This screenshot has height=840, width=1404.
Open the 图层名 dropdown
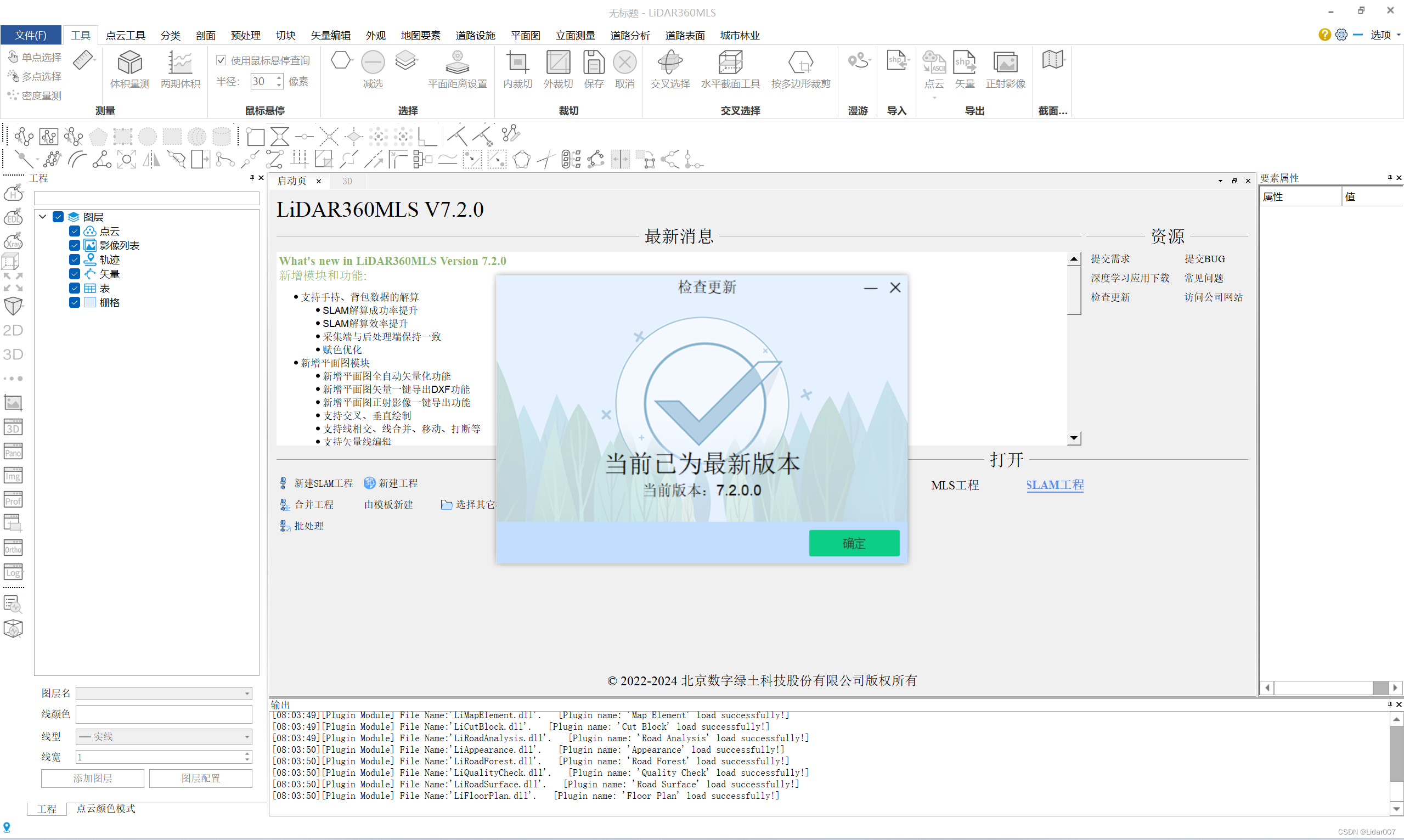pyautogui.click(x=163, y=694)
